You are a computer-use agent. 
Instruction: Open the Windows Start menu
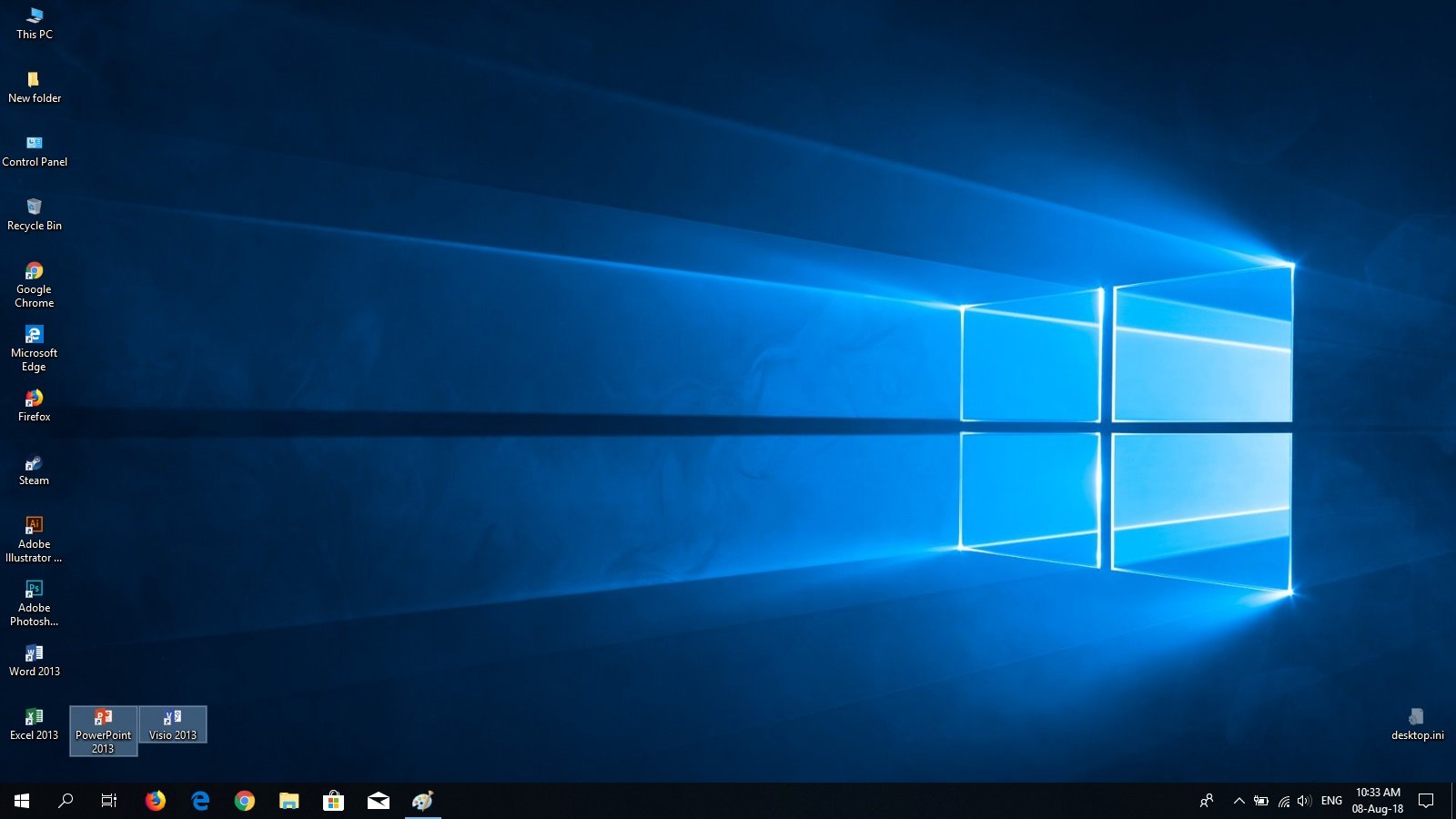click(x=22, y=801)
